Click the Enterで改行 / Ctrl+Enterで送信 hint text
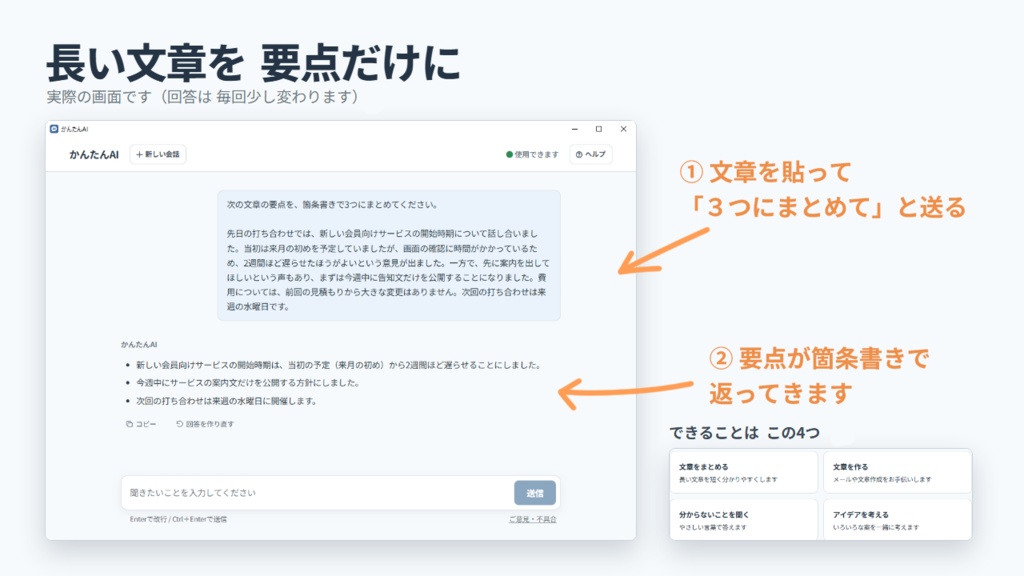This screenshot has width=1024, height=576. coord(178,519)
